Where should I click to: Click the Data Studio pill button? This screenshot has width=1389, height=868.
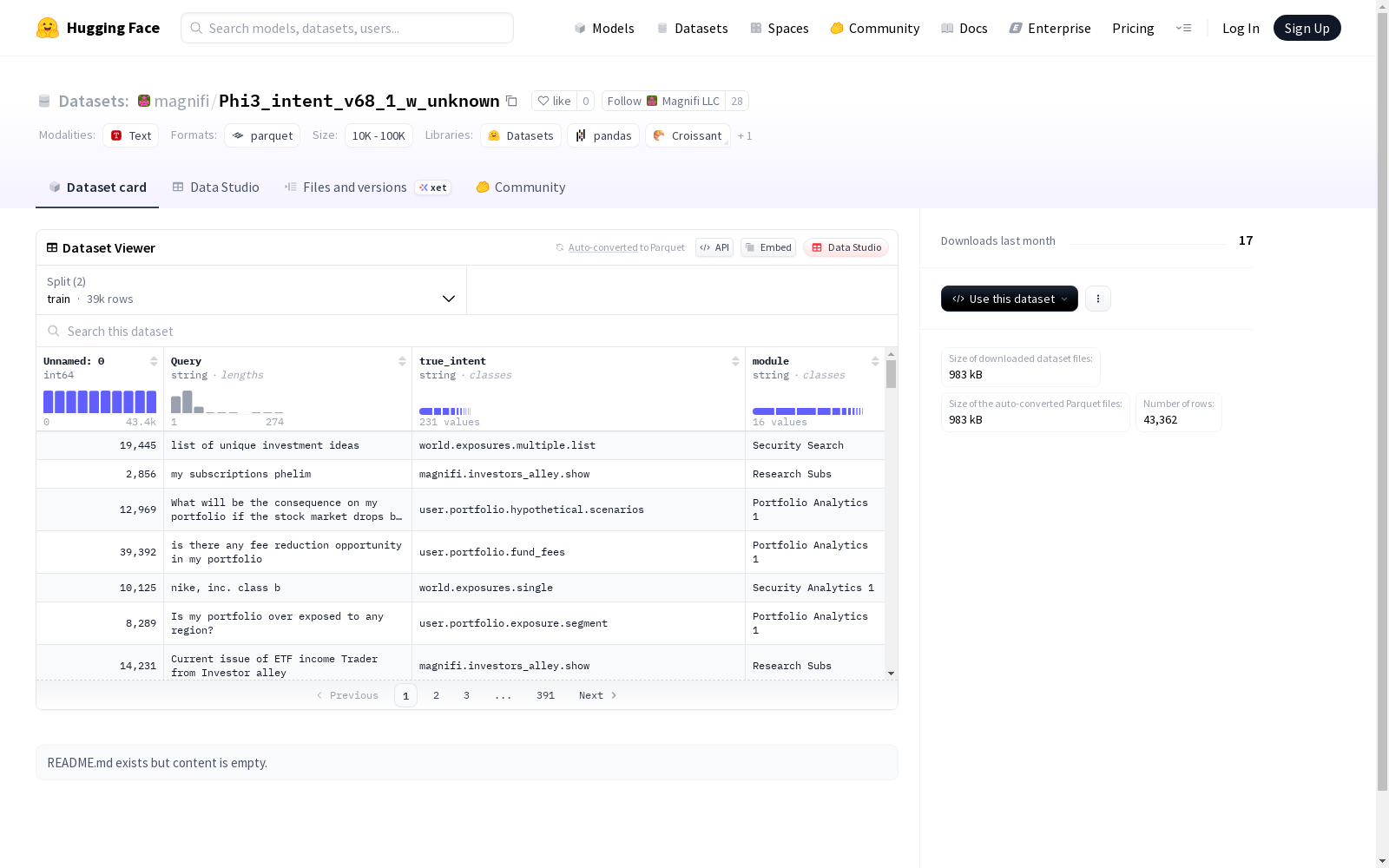[x=846, y=247]
